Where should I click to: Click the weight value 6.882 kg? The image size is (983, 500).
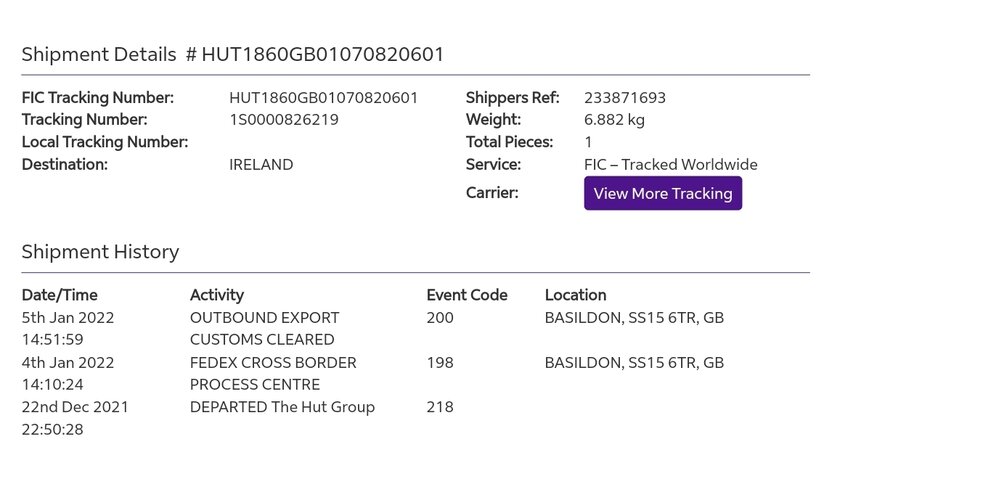pyautogui.click(x=614, y=120)
